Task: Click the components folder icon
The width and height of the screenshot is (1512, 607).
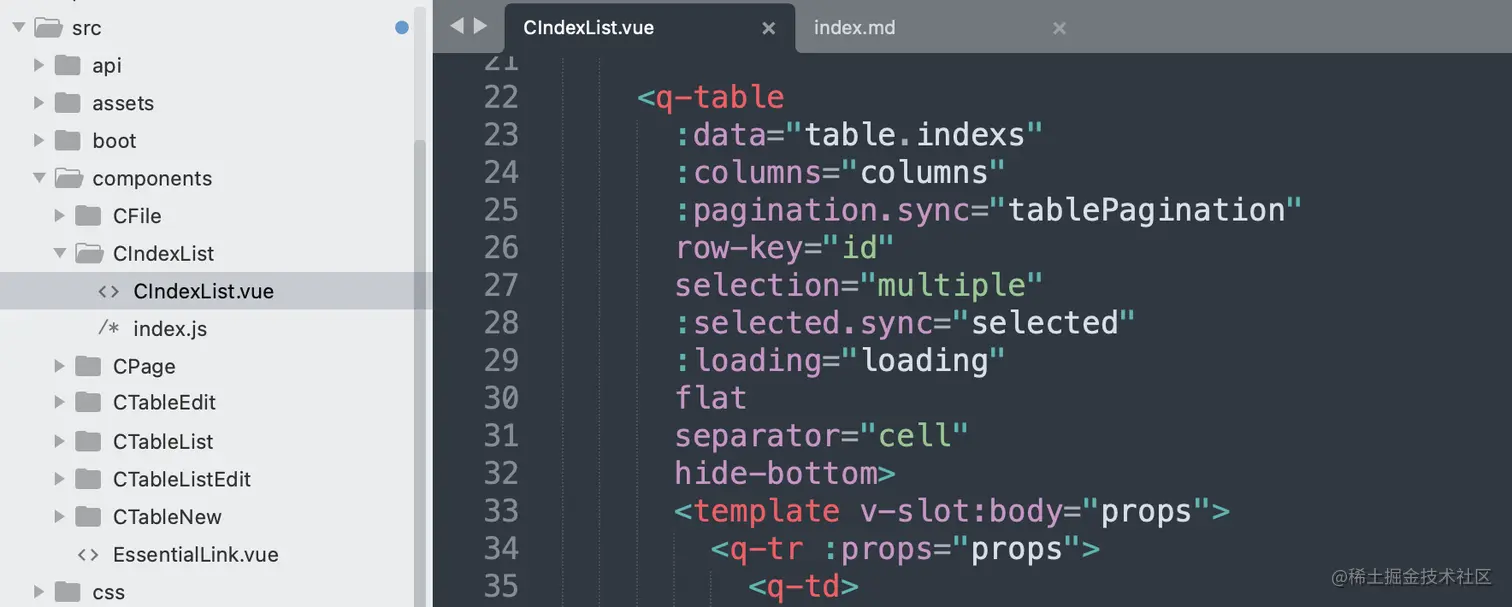Action: 68,178
